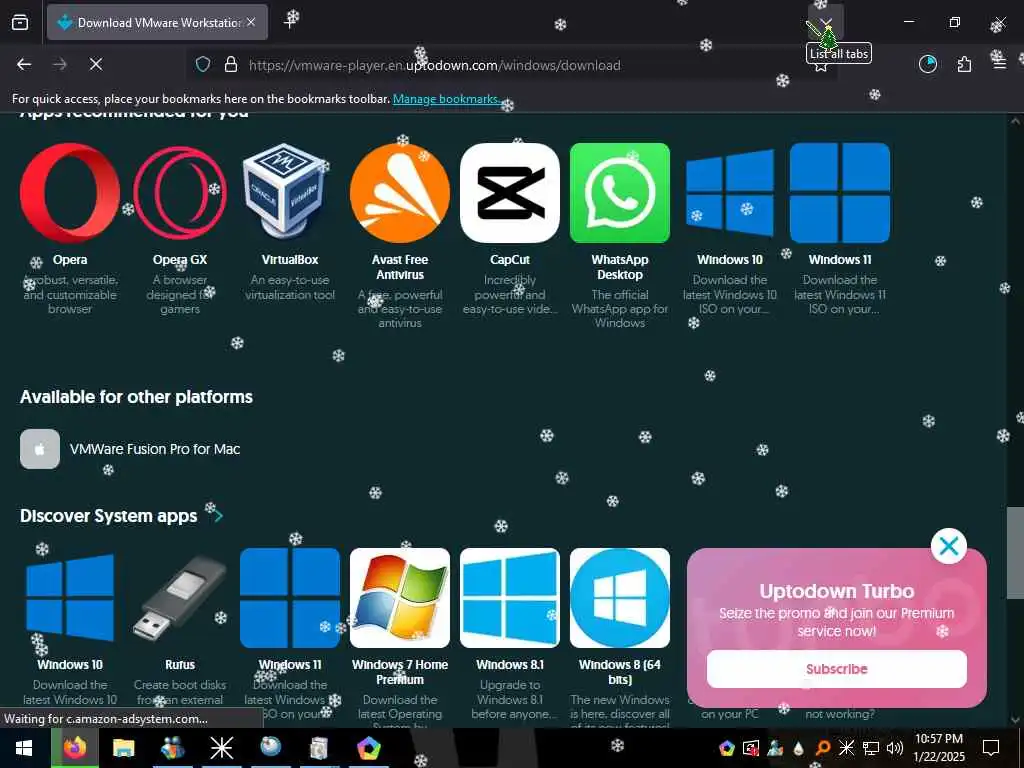Select the Windows 7 Home Premium icon

tap(400, 598)
